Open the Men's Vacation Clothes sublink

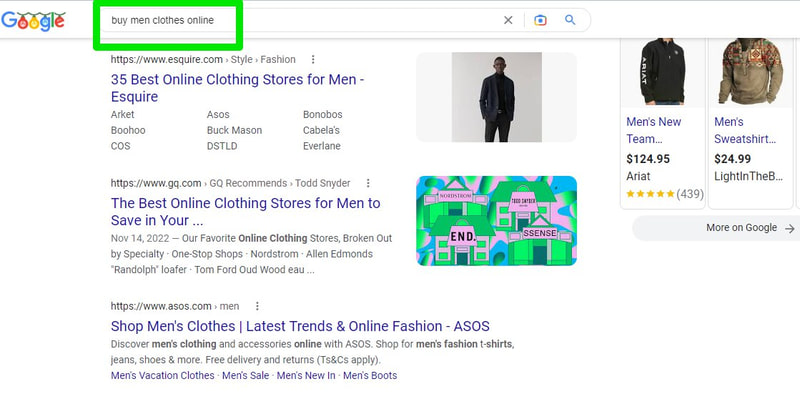click(162, 376)
